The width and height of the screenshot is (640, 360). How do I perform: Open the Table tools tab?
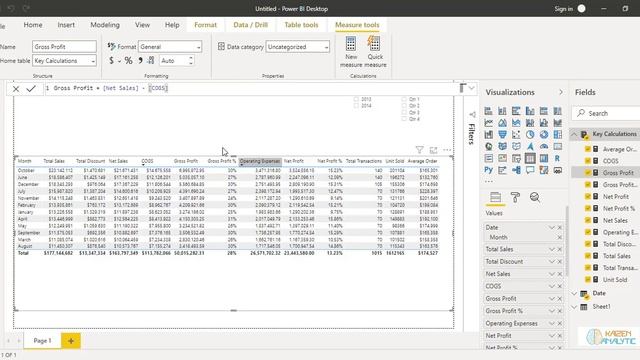click(x=301, y=25)
